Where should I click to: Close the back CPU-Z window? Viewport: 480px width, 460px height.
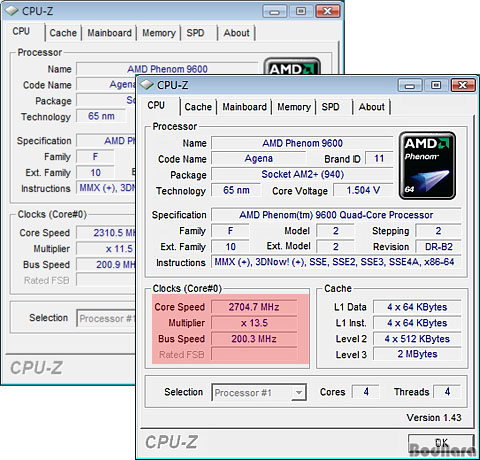(328, 12)
